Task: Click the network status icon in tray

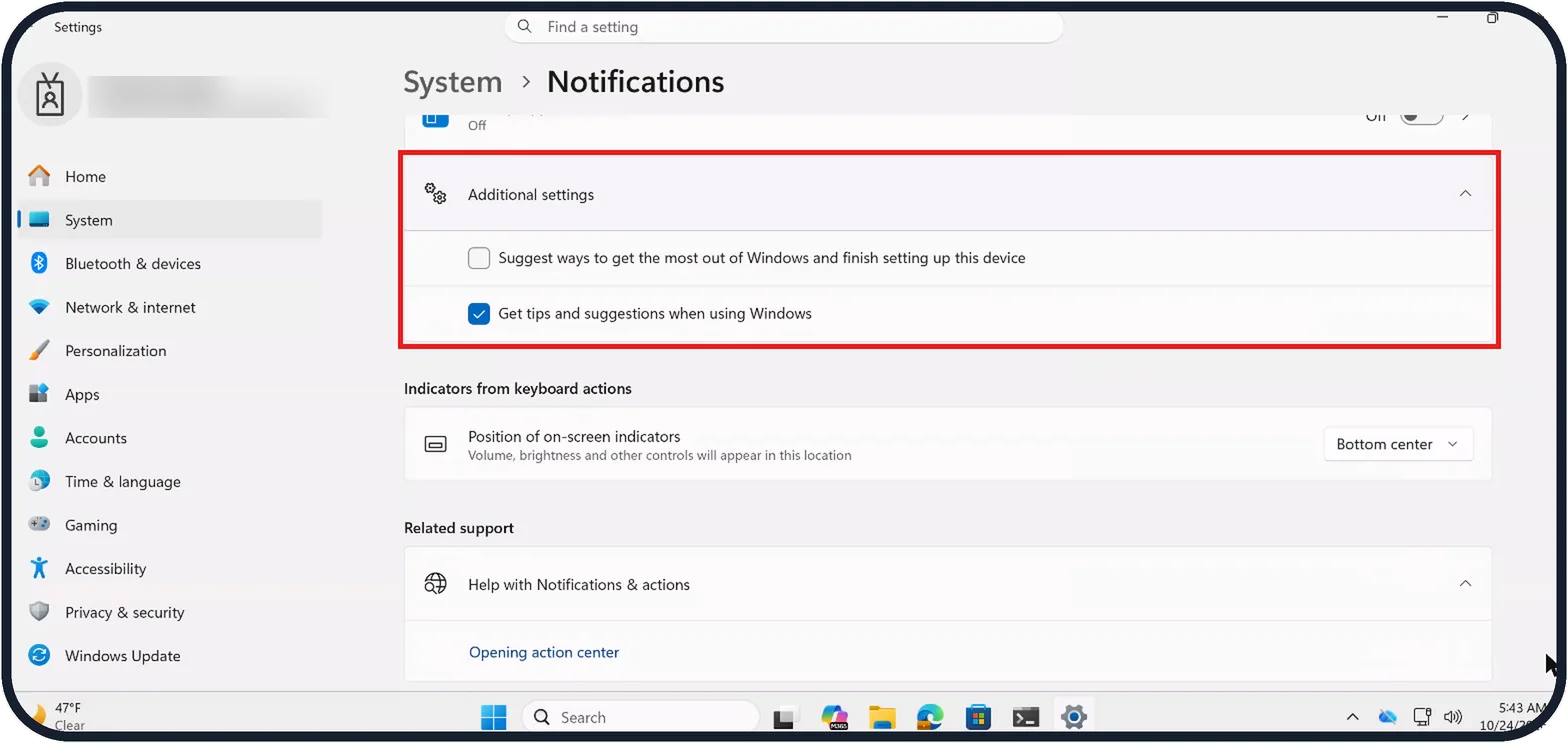Action: click(1422, 717)
